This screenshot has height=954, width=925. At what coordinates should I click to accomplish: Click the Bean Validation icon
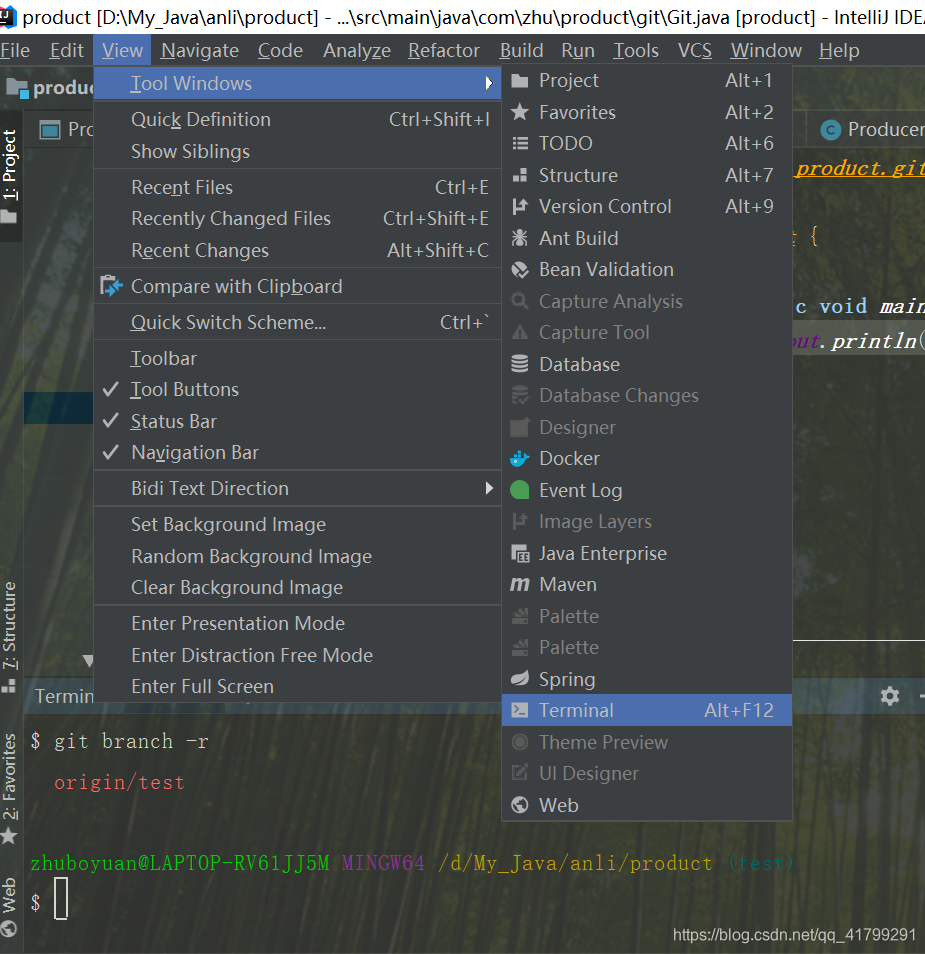point(520,270)
